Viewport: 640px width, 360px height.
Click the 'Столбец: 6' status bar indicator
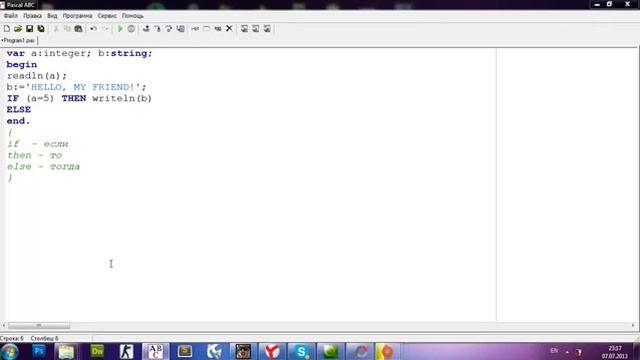(44, 338)
